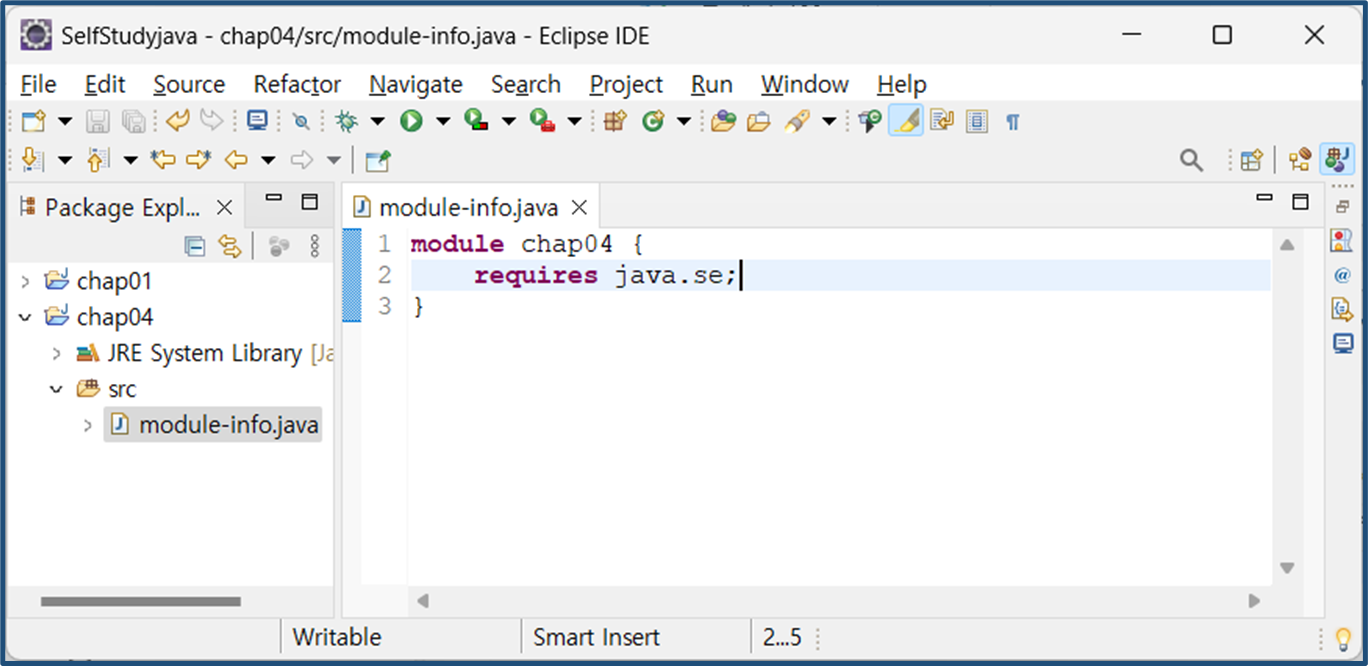The height and width of the screenshot is (666, 1368).
Task: Click the Open Console monitor icon
Action: point(257,122)
